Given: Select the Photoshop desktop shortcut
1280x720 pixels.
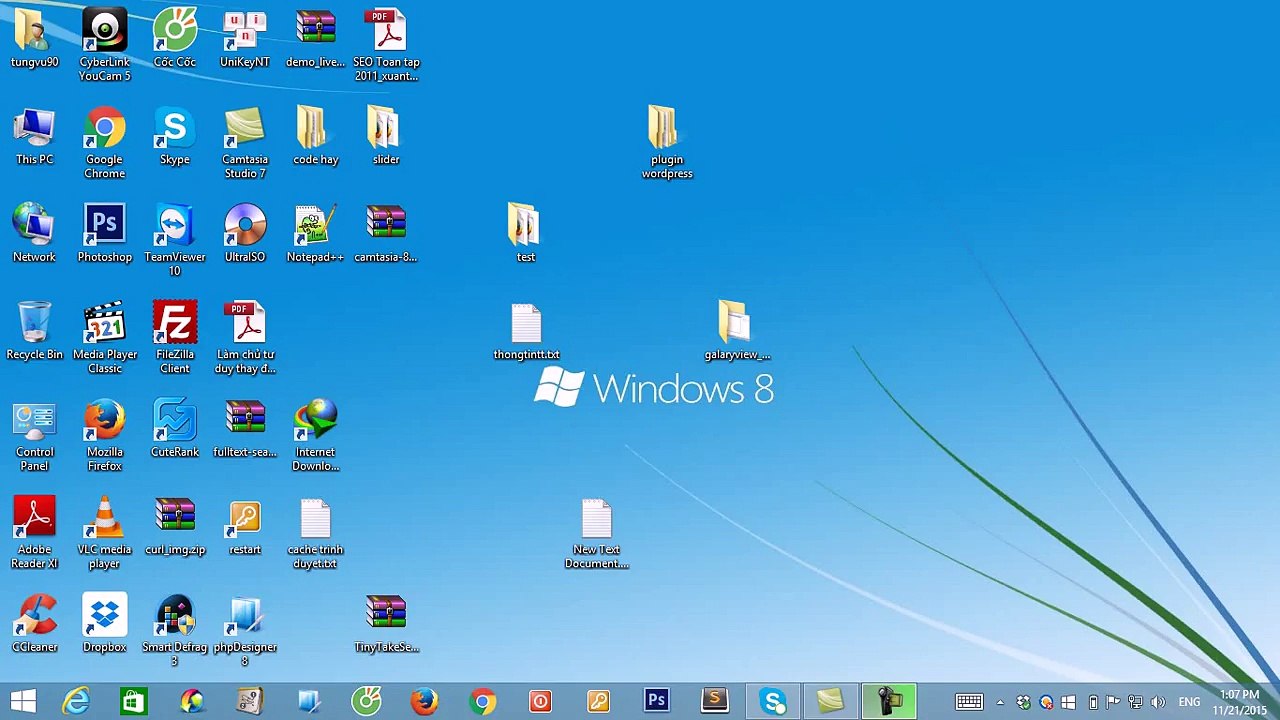Looking at the screenshot, I should pyautogui.click(x=105, y=234).
